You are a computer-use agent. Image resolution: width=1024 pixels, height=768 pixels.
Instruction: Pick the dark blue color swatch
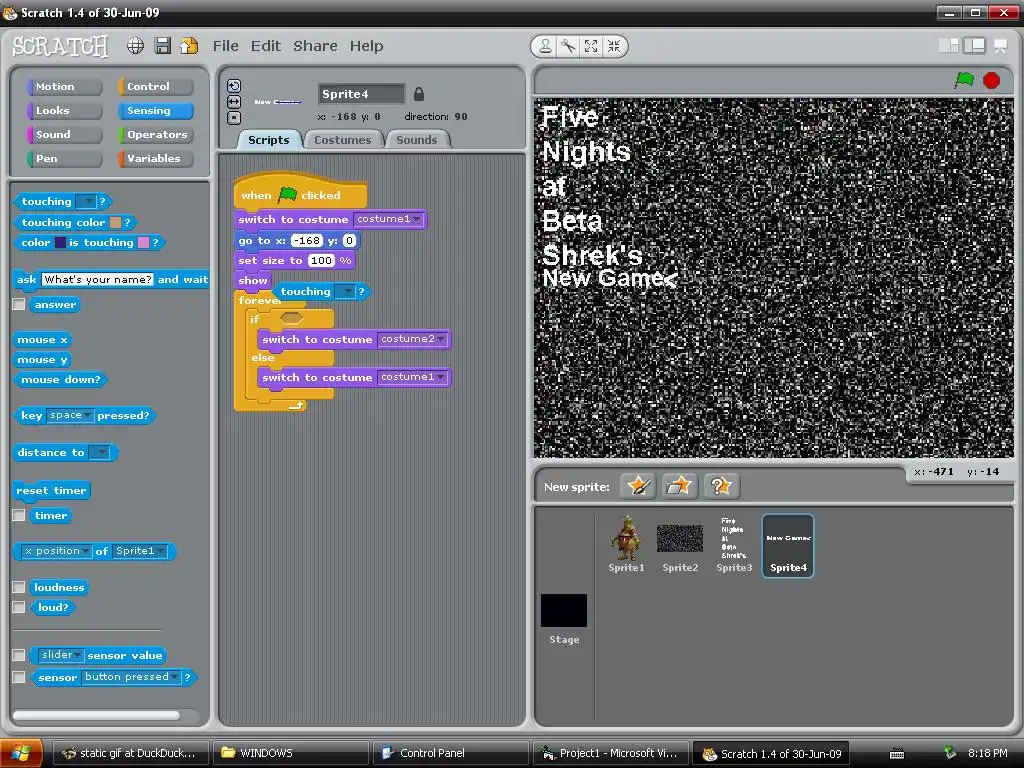(60, 242)
